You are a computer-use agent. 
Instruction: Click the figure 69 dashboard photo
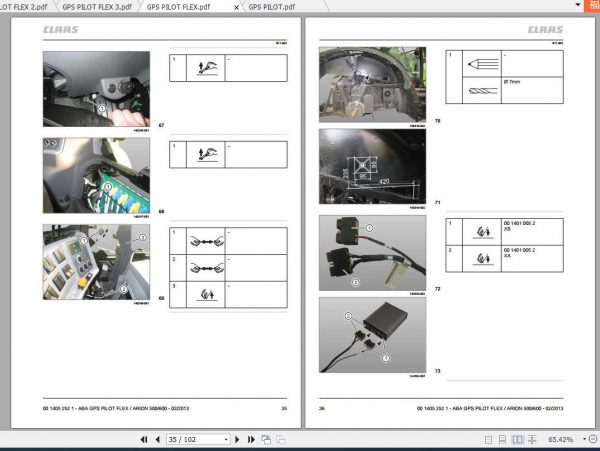(96, 262)
